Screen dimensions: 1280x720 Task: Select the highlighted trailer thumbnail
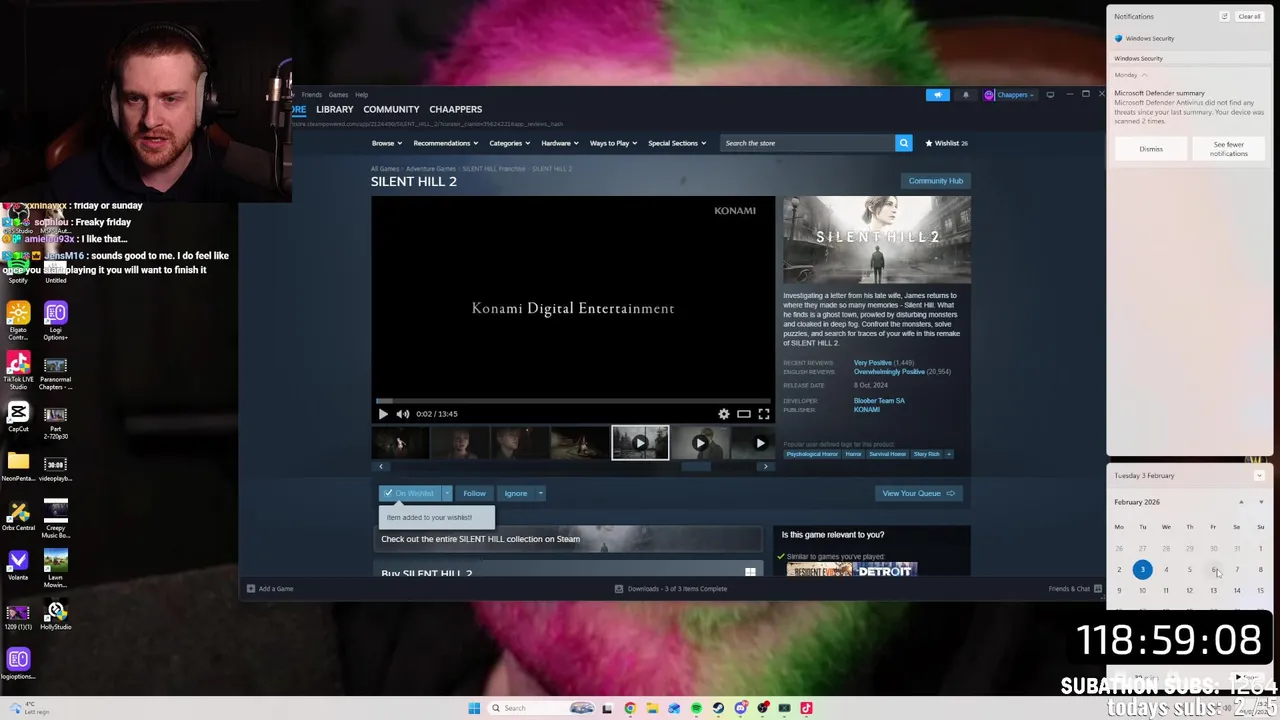point(640,443)
